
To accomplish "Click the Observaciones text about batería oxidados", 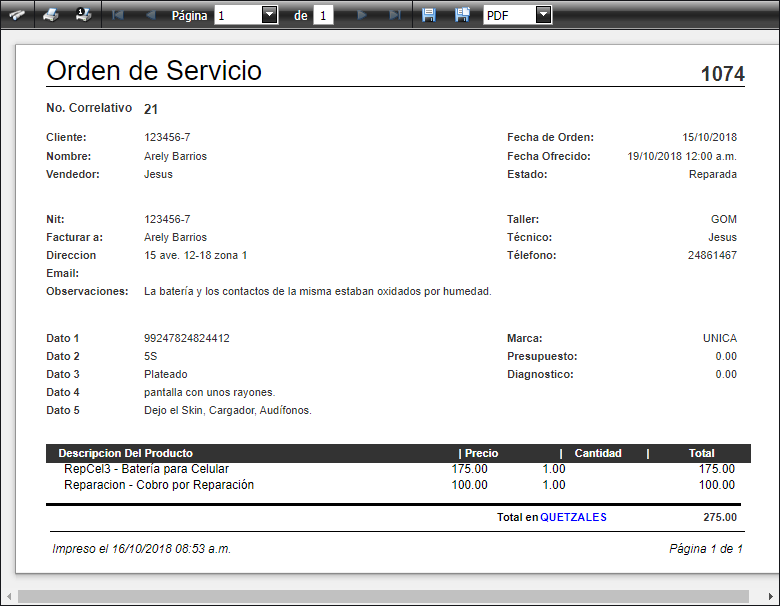I will tap(317, 292).
